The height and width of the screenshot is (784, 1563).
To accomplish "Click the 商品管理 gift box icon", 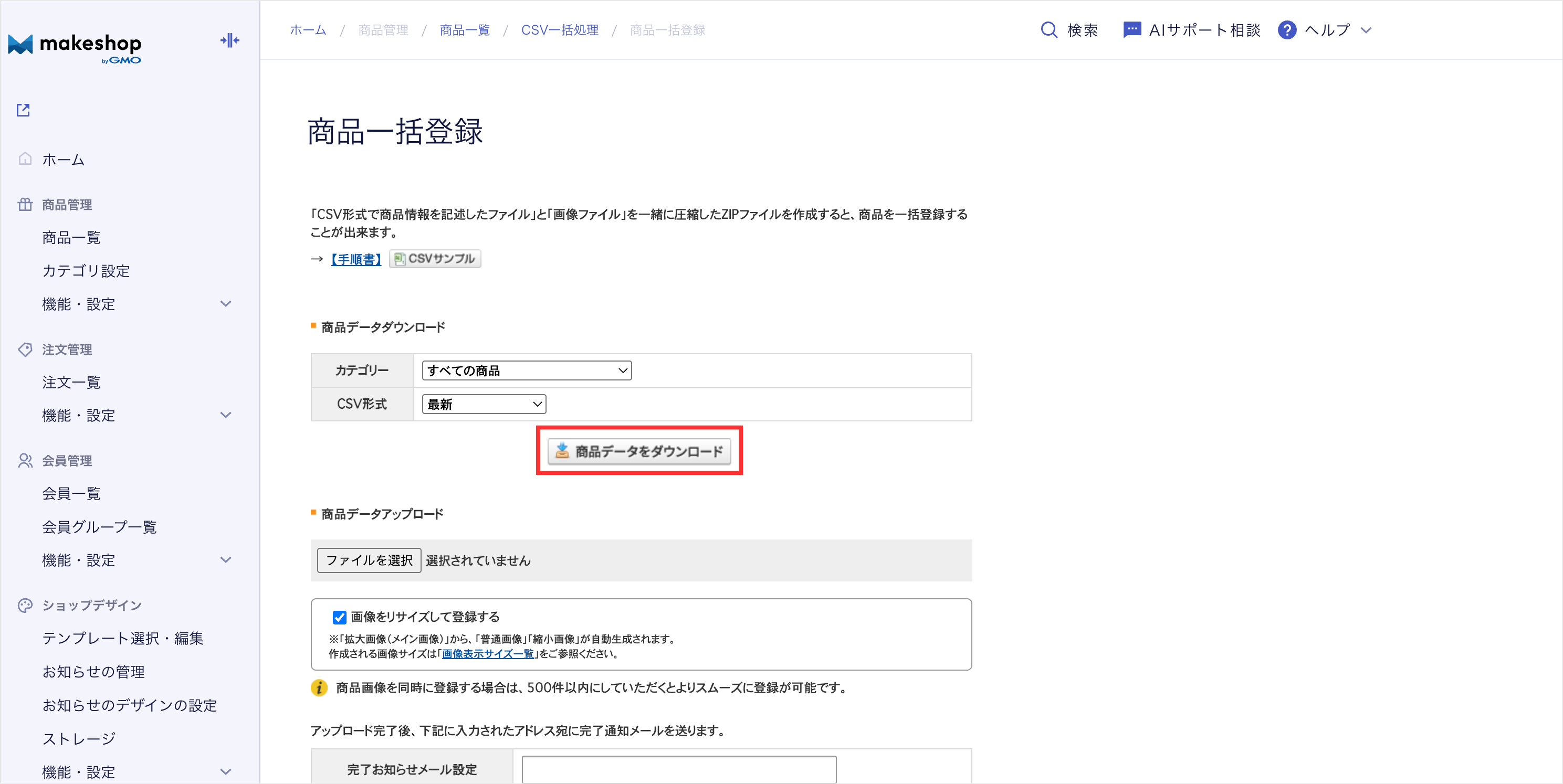I will [25, 204].
